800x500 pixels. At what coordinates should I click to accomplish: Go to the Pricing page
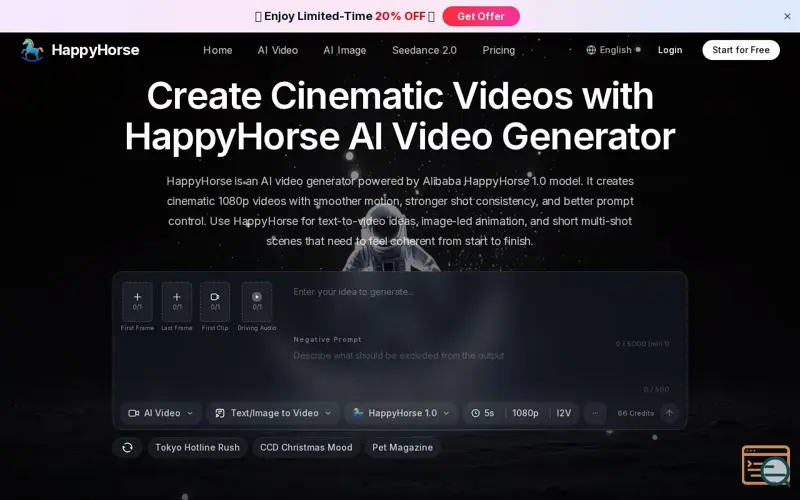click(498, 50)
